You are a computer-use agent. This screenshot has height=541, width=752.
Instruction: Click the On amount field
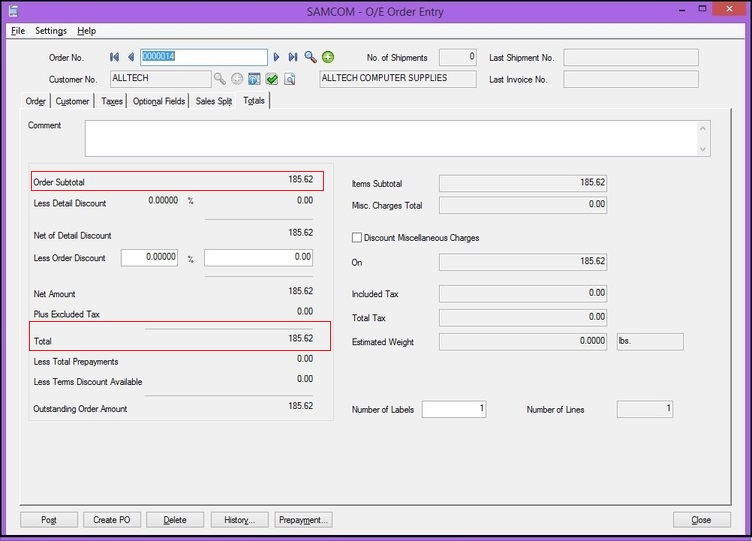[x=523, y=262]
